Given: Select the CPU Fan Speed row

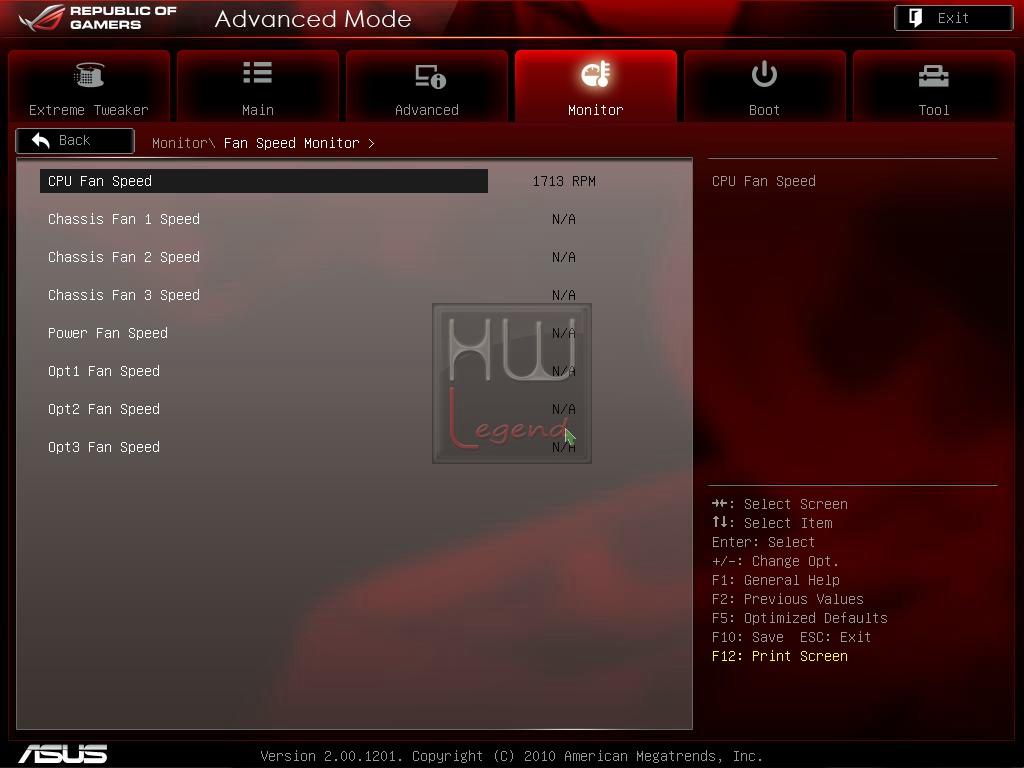Looking at the screenshot, I should click(264, 181).
